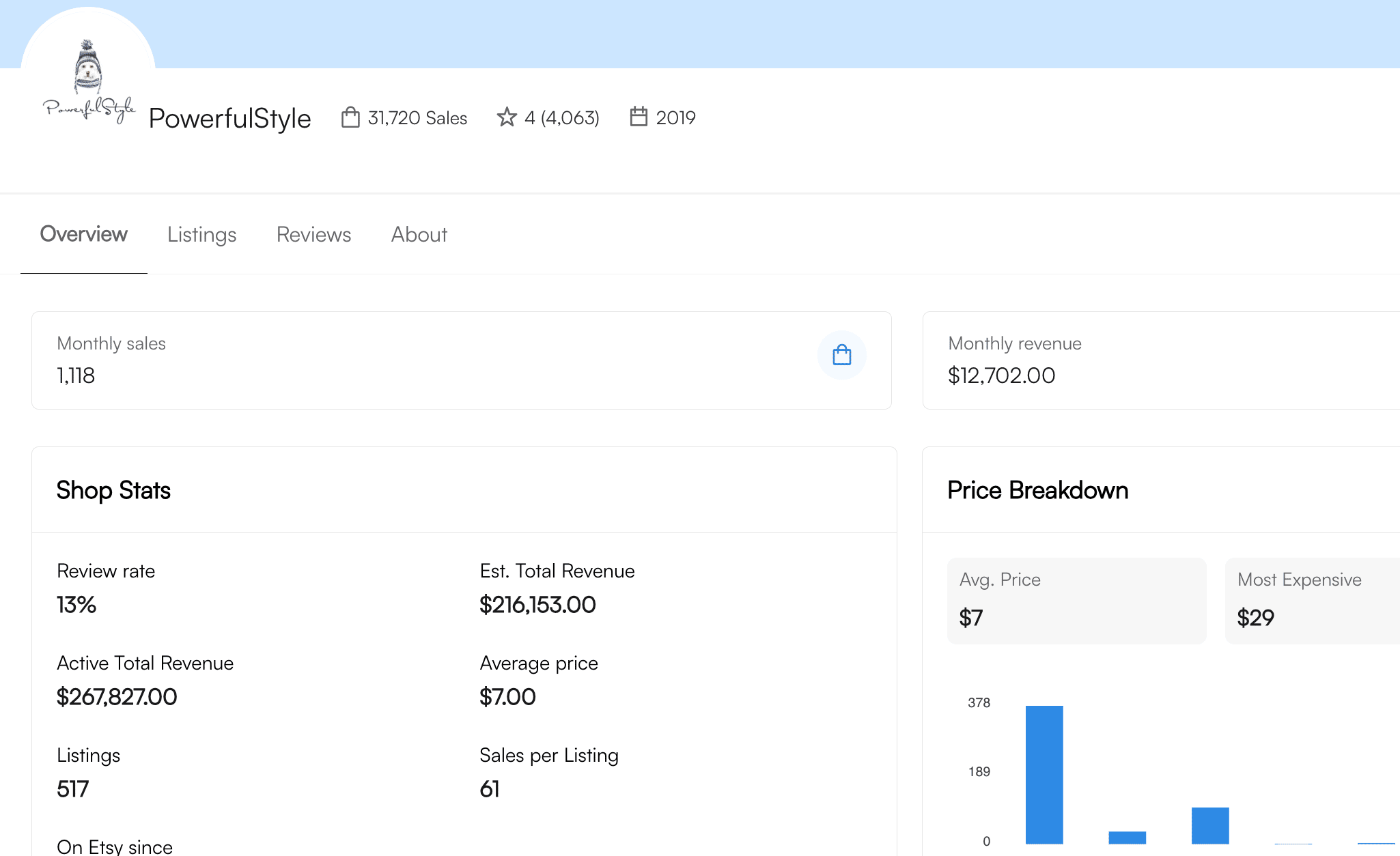This screenshot has height=856, width=1400.
Task: Switch to the Listings tab
Action: (x=202, y=234)
